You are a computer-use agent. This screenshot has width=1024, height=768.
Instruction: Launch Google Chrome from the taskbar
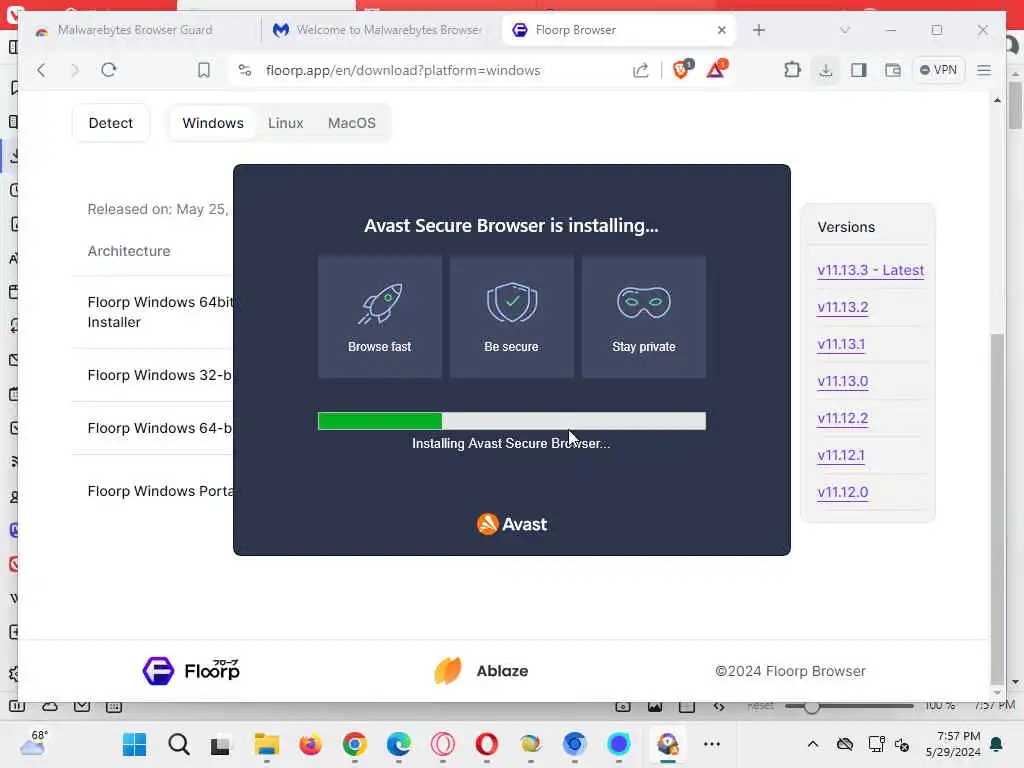pos(355,744)
